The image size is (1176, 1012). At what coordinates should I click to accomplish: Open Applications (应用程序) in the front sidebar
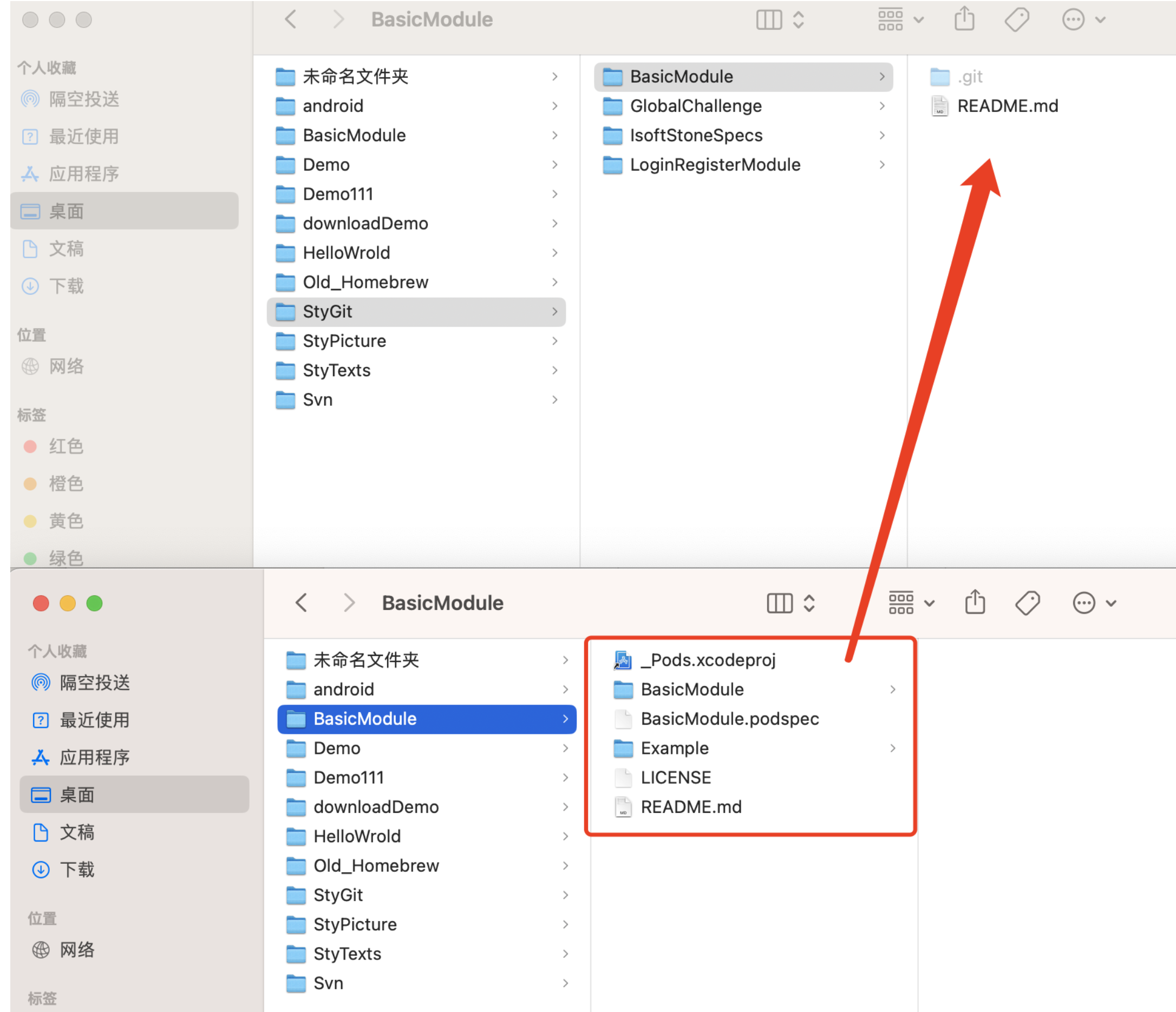[x=94, y=757]
